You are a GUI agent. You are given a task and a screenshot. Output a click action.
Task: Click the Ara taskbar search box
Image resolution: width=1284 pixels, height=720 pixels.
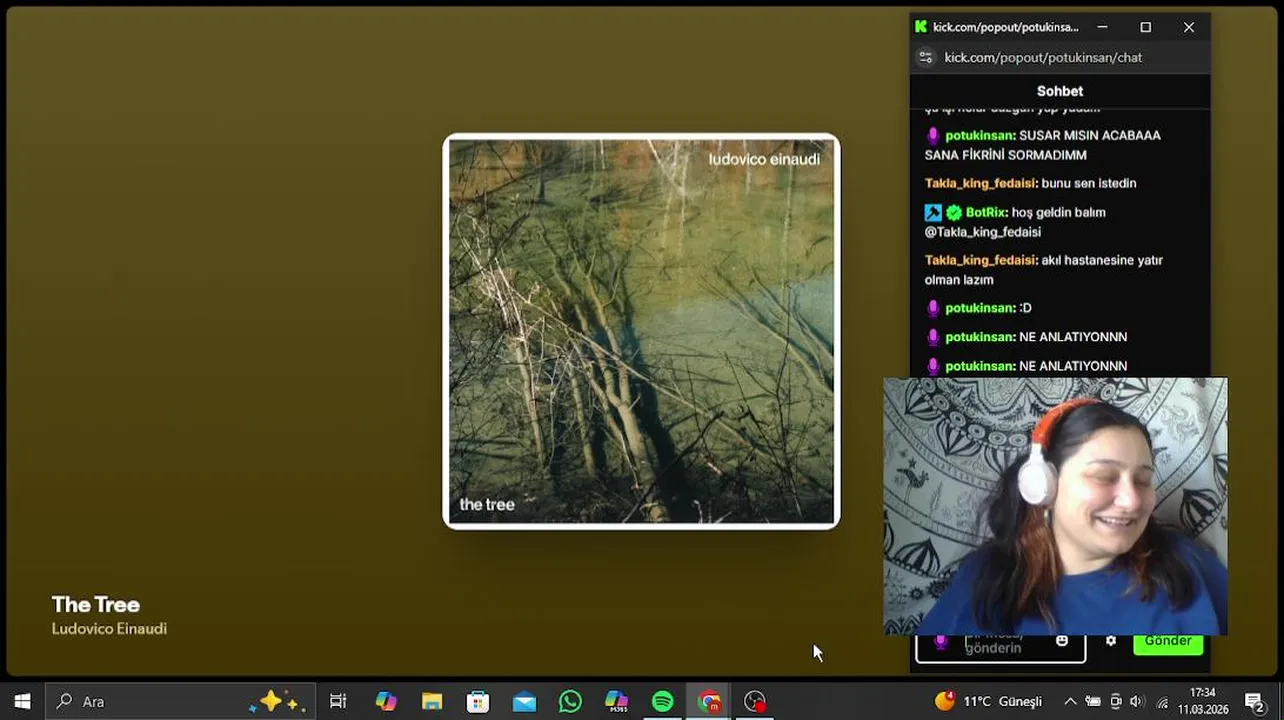[181, 702]
